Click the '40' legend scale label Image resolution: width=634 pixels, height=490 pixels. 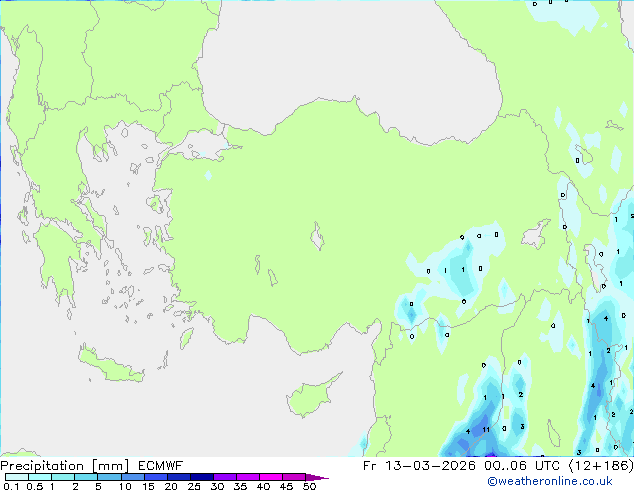point(263,486)
